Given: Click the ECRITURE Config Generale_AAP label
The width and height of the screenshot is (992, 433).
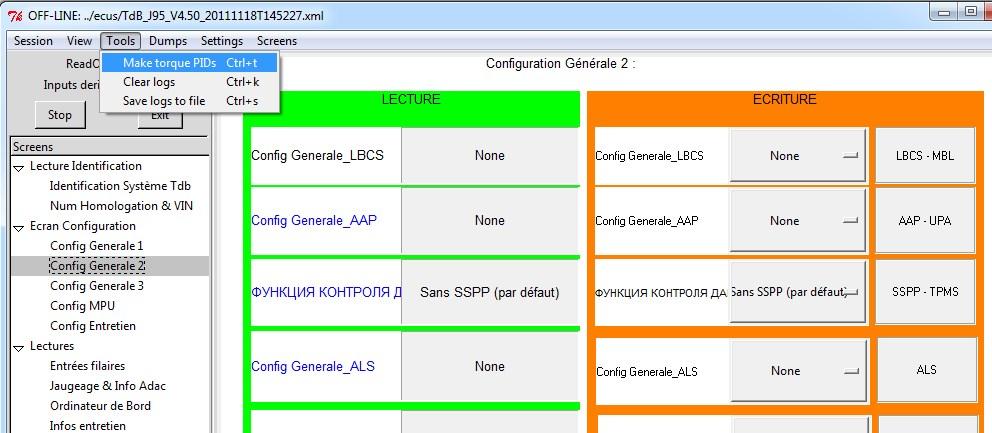Looking at the screenshot, I should [x=647, y=221].
